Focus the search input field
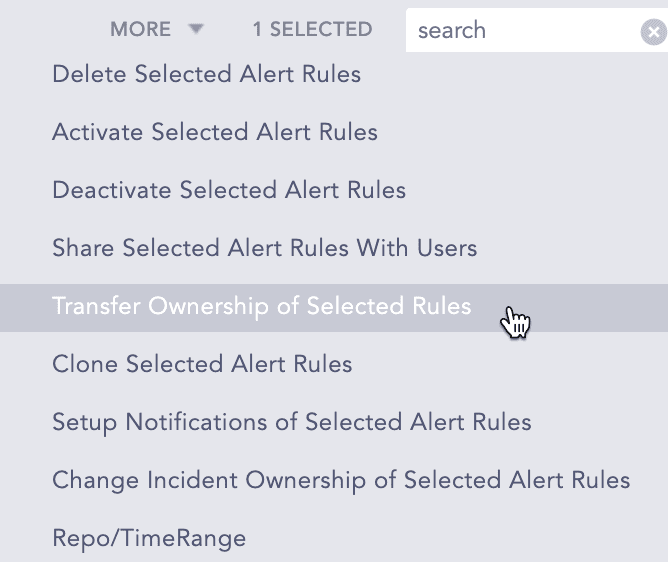Viewport: 668px width, 562px height. click(x=520, y=31)
